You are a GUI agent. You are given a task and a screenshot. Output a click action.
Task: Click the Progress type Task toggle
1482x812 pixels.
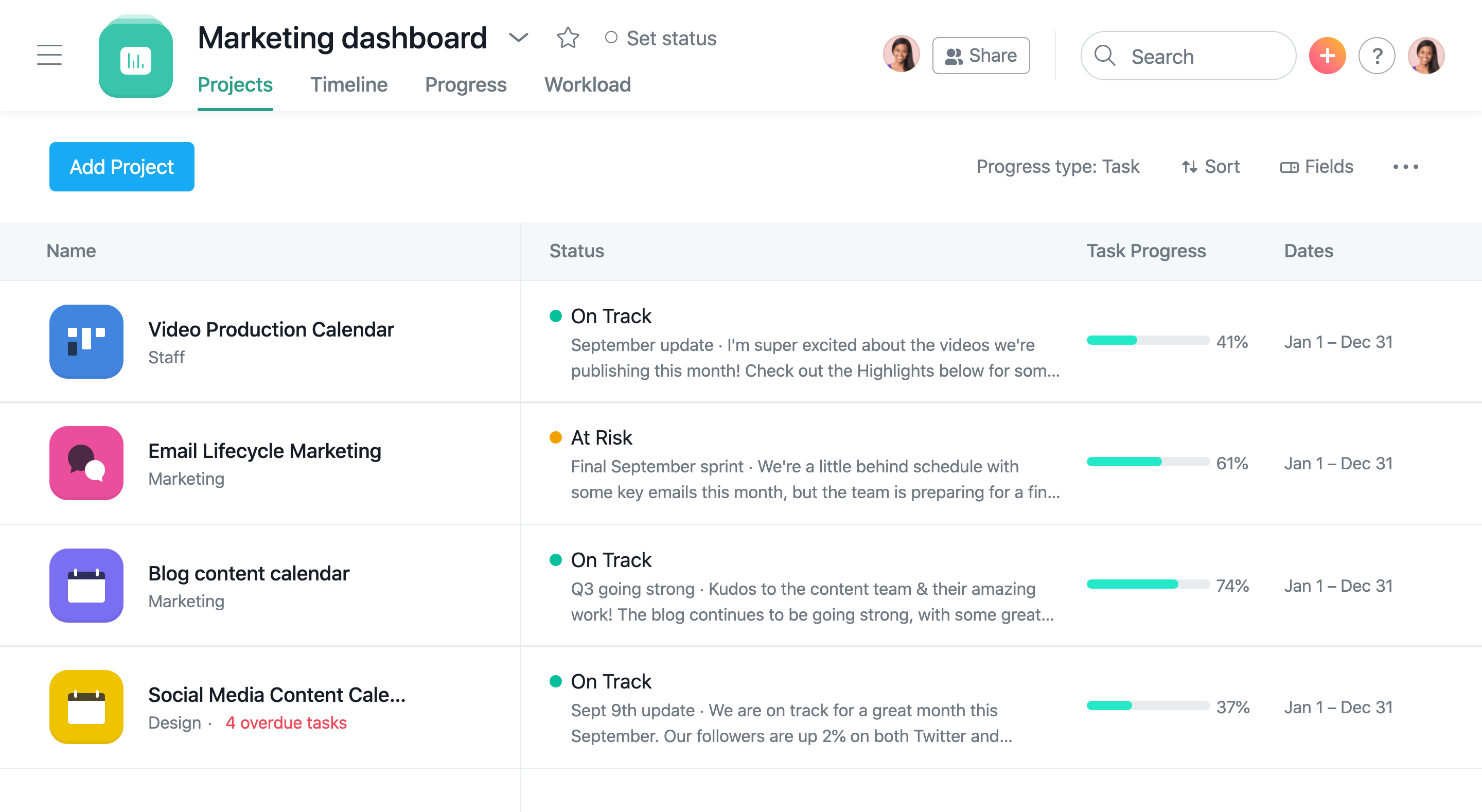(1058, 167)
